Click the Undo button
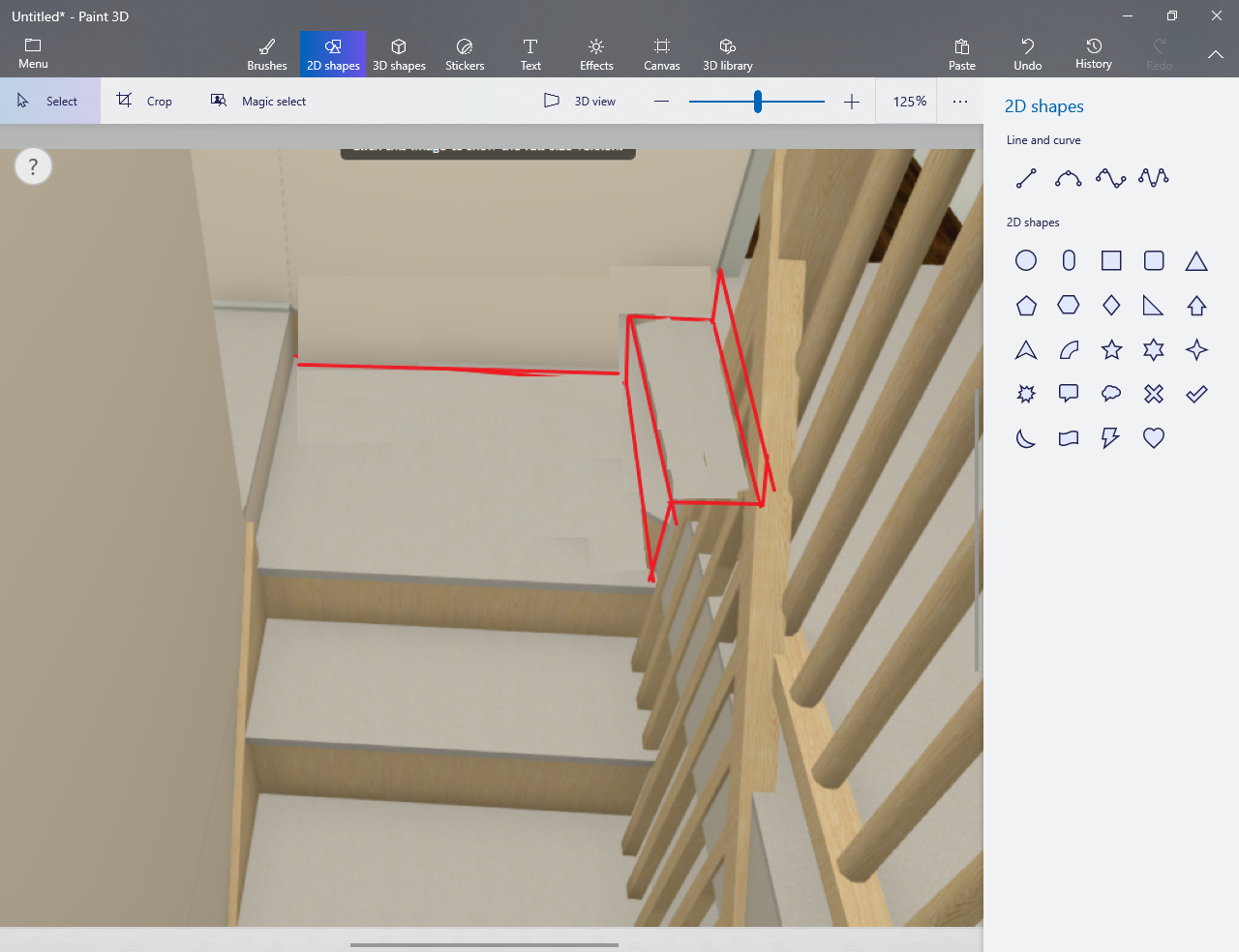This screenshot has width=1239, height=952. [1027, 54]
